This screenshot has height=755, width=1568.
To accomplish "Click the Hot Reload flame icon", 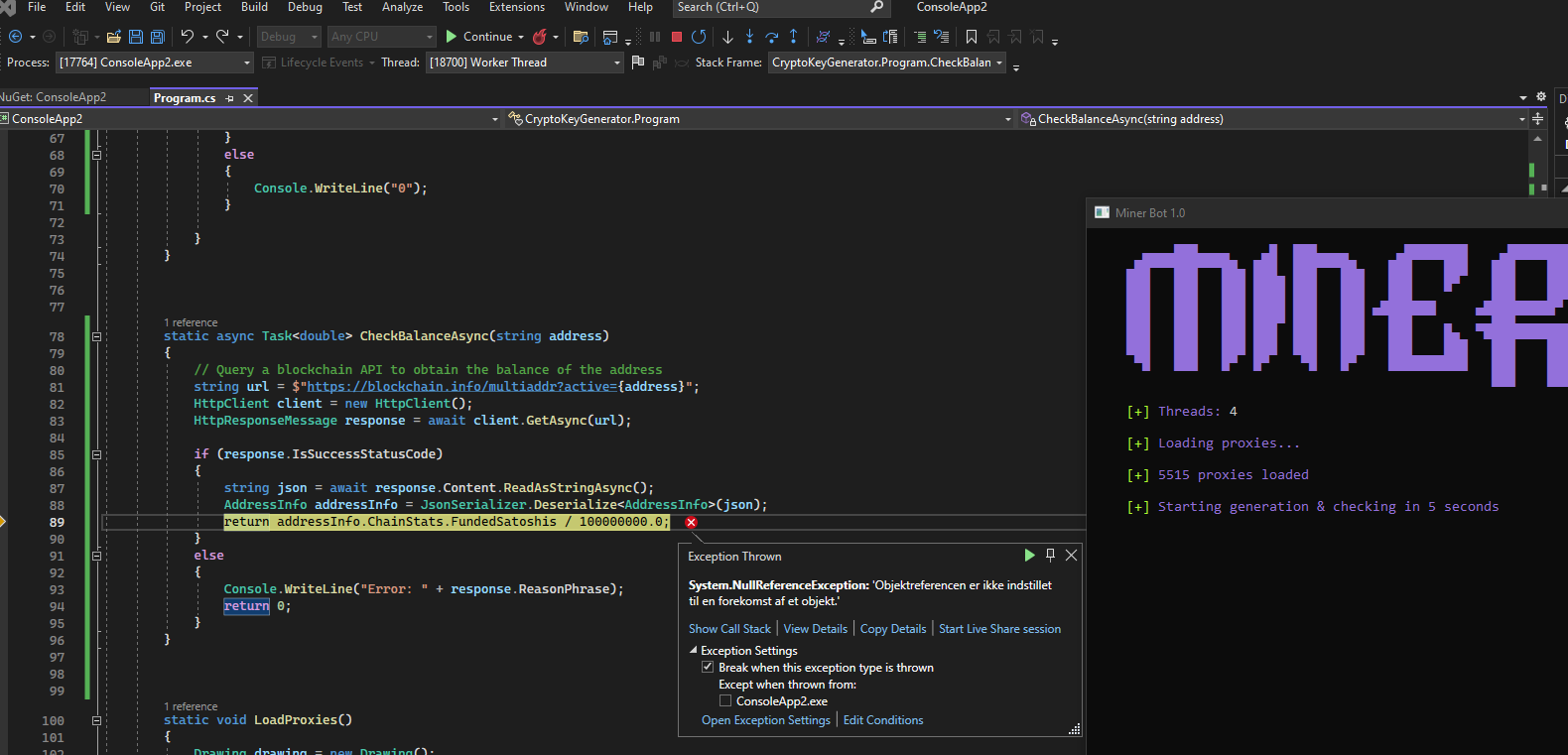I will (x=540, y=37).
